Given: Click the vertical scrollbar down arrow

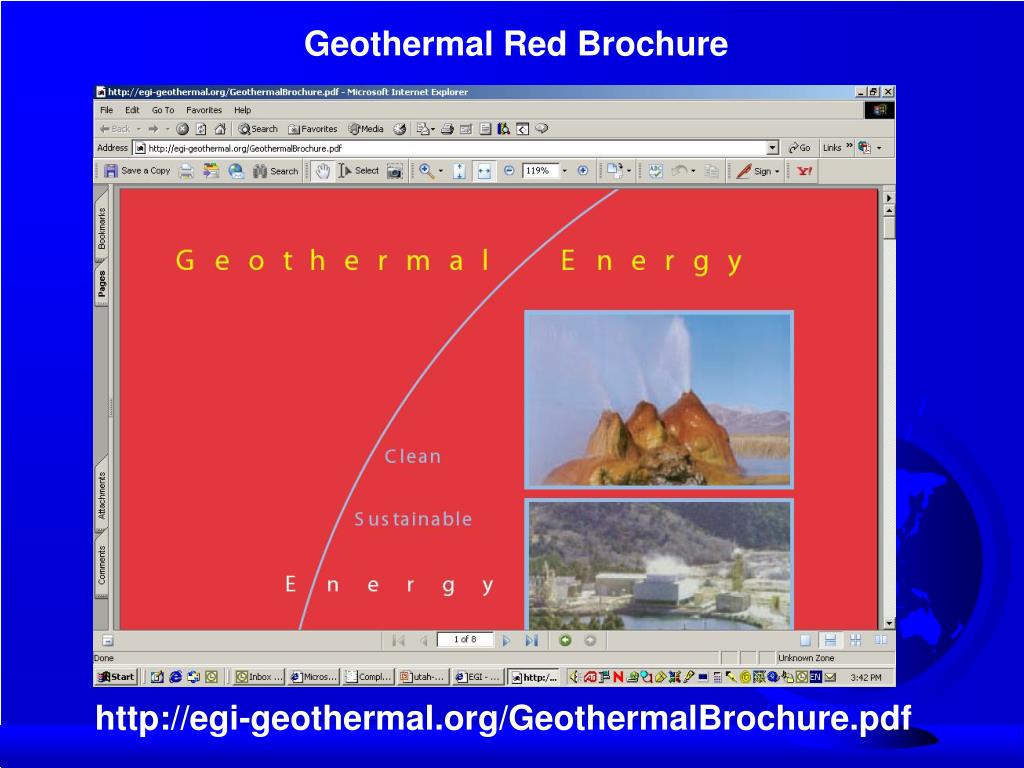Looking at the screenshot, I should 889,624.
